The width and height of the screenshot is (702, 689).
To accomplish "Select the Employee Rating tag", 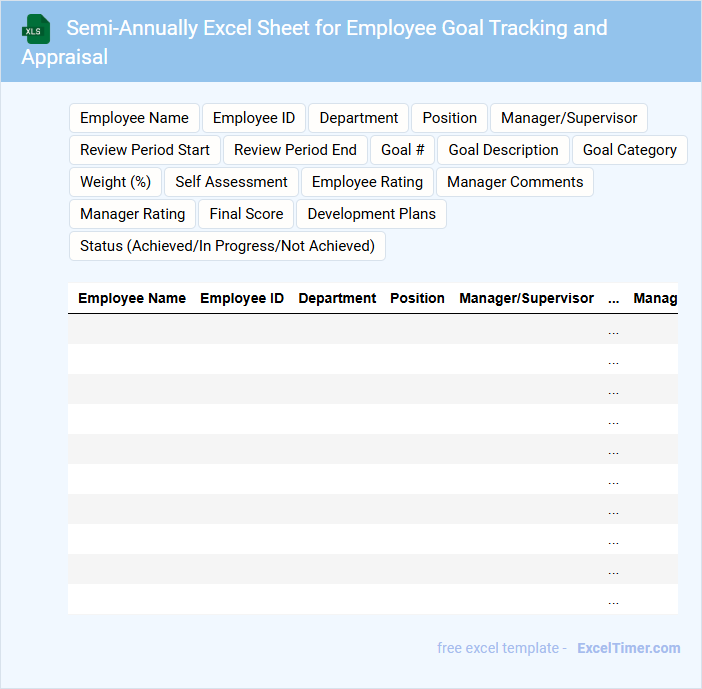I will (367, 182).
